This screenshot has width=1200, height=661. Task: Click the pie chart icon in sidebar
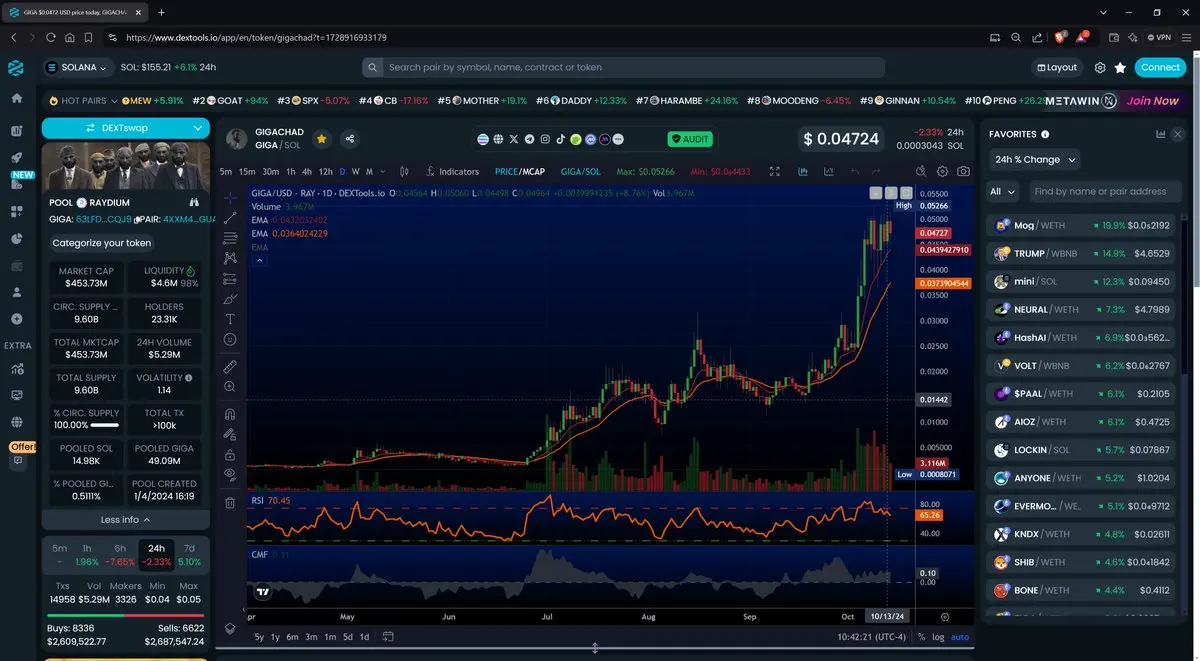point(16,239)
